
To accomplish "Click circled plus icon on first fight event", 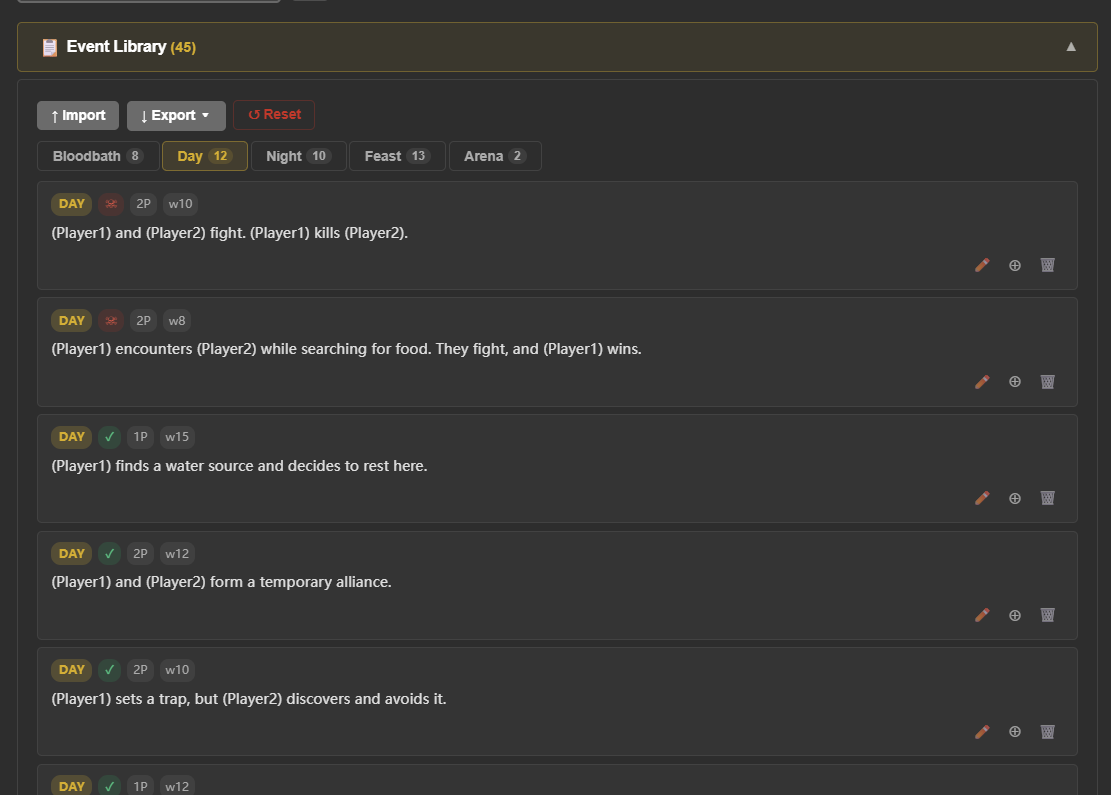I will [1015, 265].
